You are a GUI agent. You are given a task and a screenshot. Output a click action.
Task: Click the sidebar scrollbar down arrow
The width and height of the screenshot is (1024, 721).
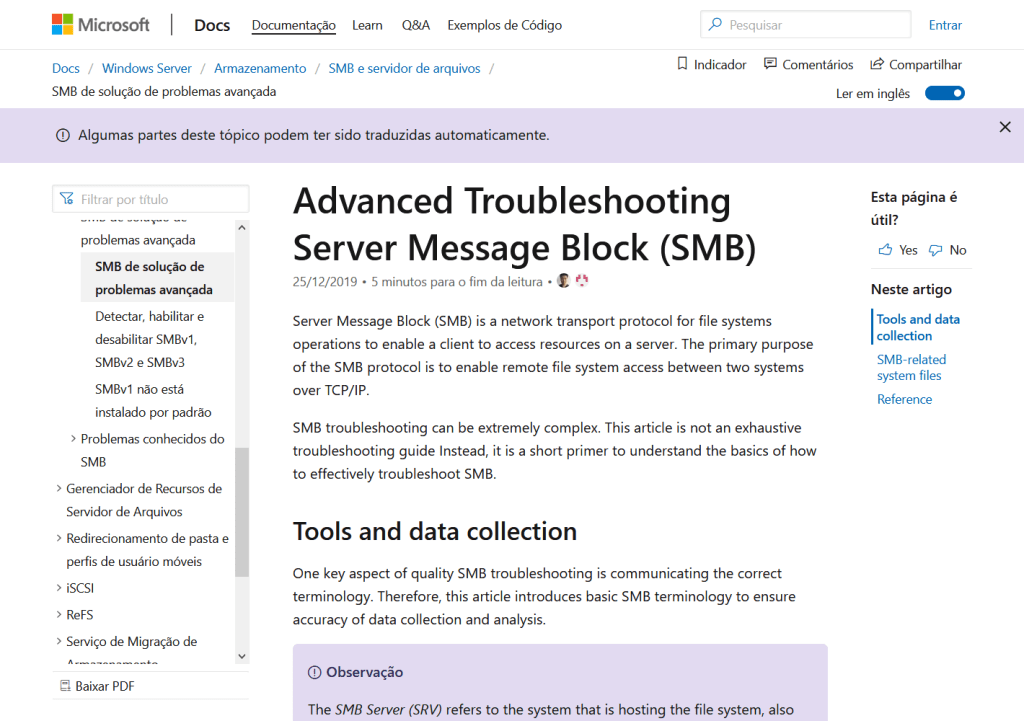tap(242, 656)
